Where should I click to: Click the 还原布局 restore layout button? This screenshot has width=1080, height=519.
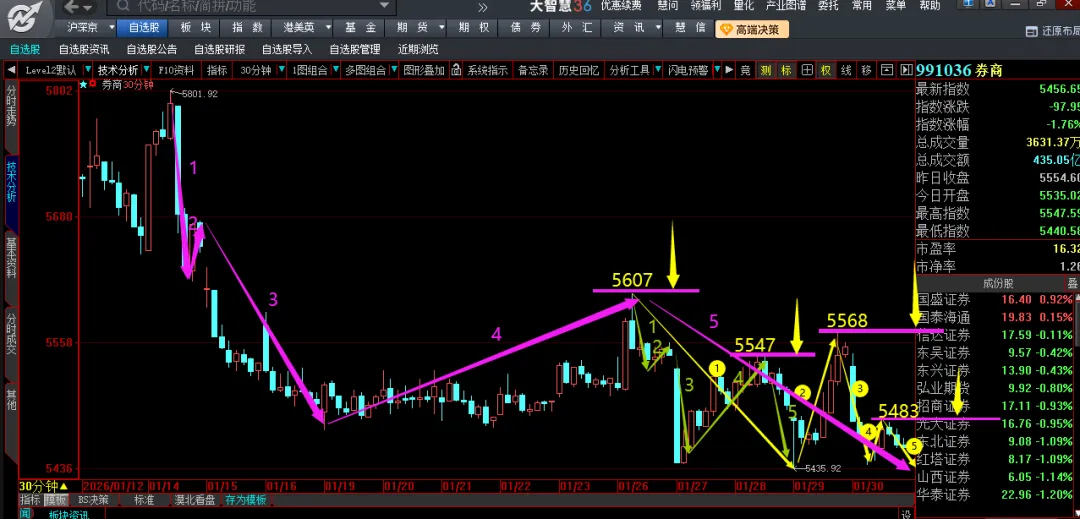tap(1053, 31)
